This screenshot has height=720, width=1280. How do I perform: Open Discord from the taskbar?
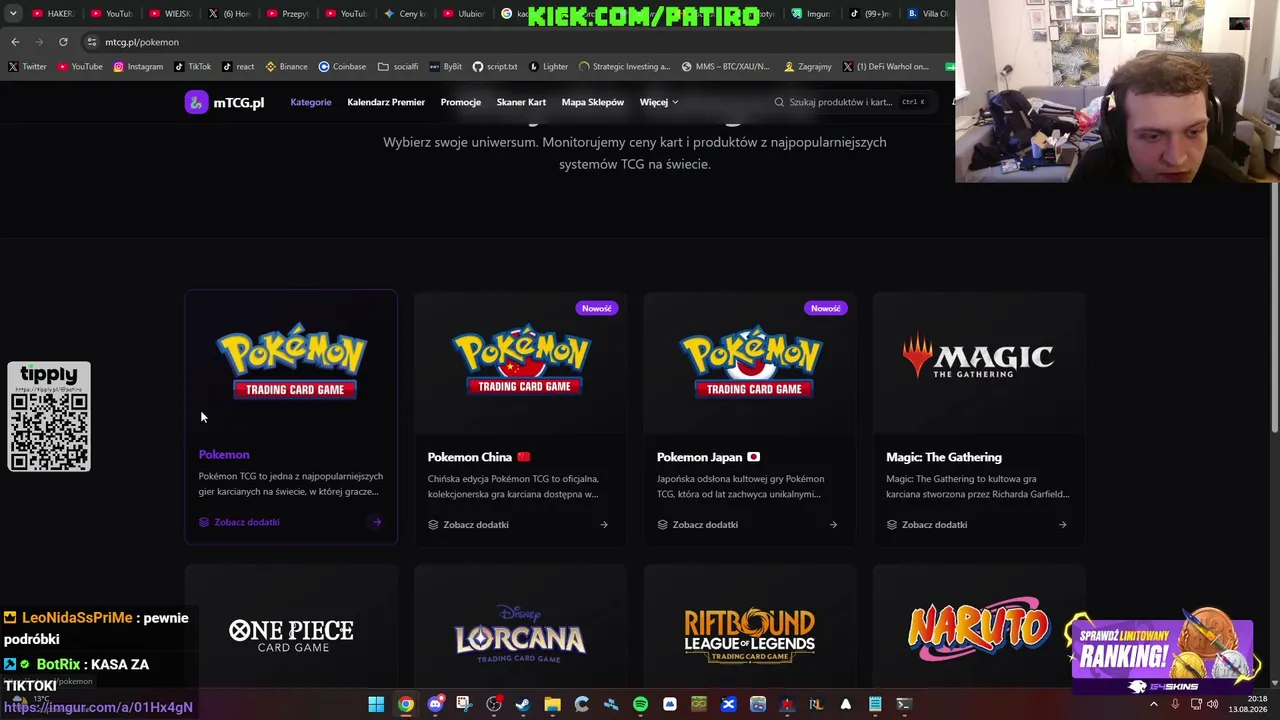click(435, 704)
